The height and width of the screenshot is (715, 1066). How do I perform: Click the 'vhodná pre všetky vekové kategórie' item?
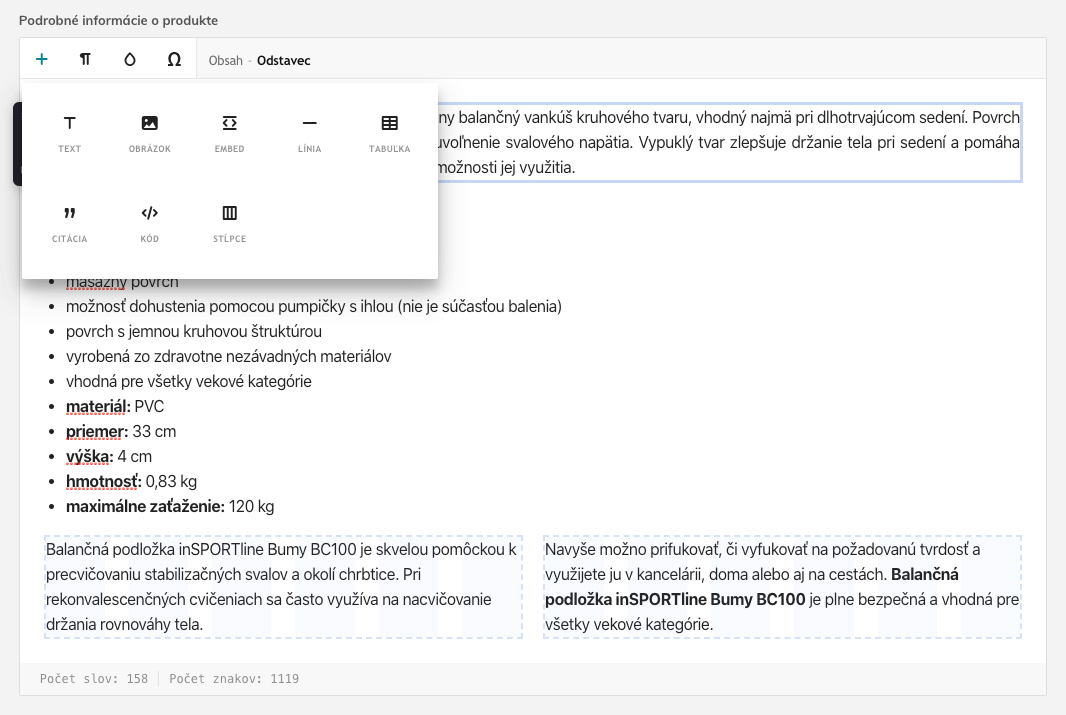point(188,381)
